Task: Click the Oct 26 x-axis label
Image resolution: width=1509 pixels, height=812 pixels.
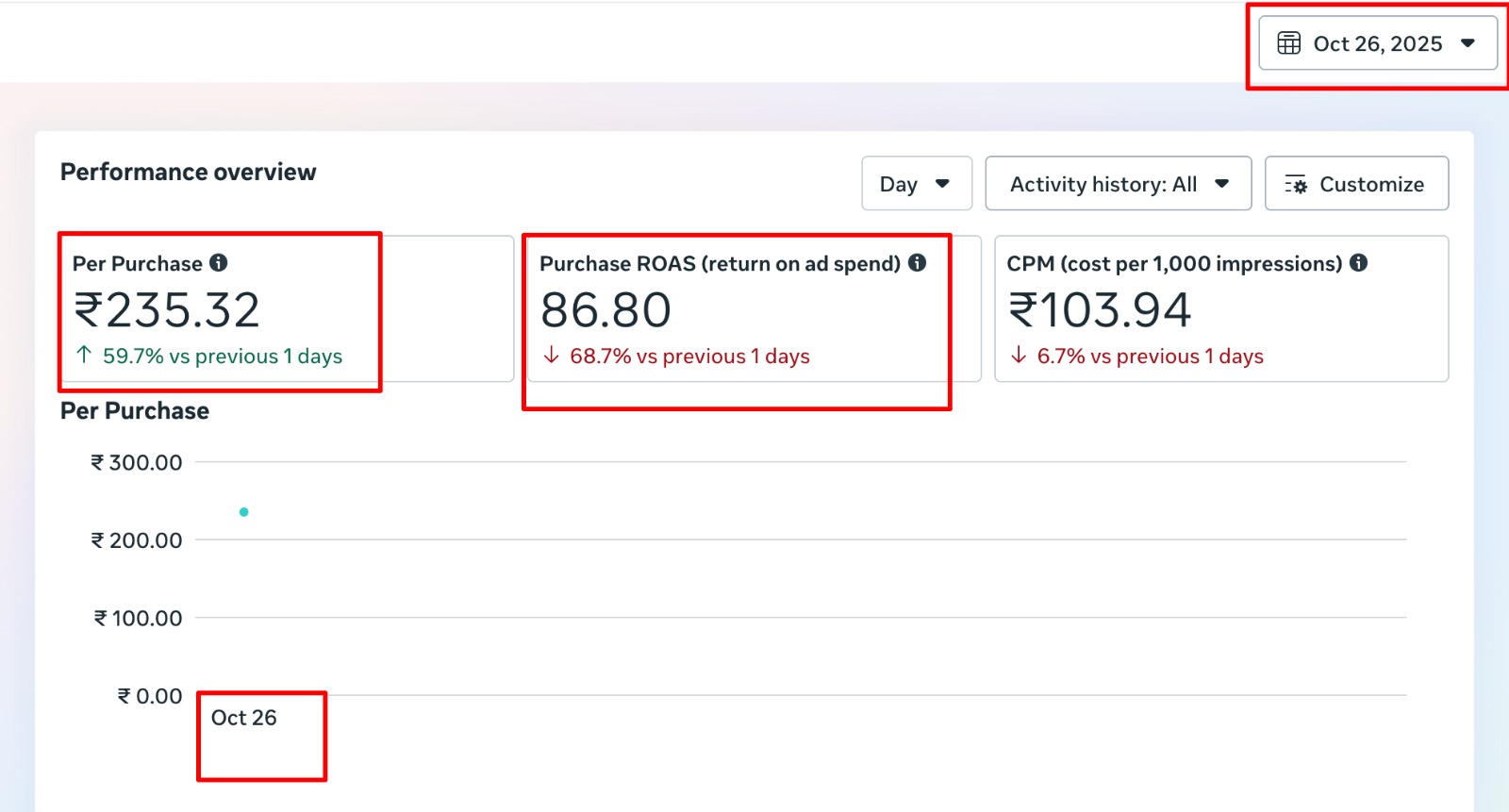Action: pyautogui.click(x=243, y=718)
